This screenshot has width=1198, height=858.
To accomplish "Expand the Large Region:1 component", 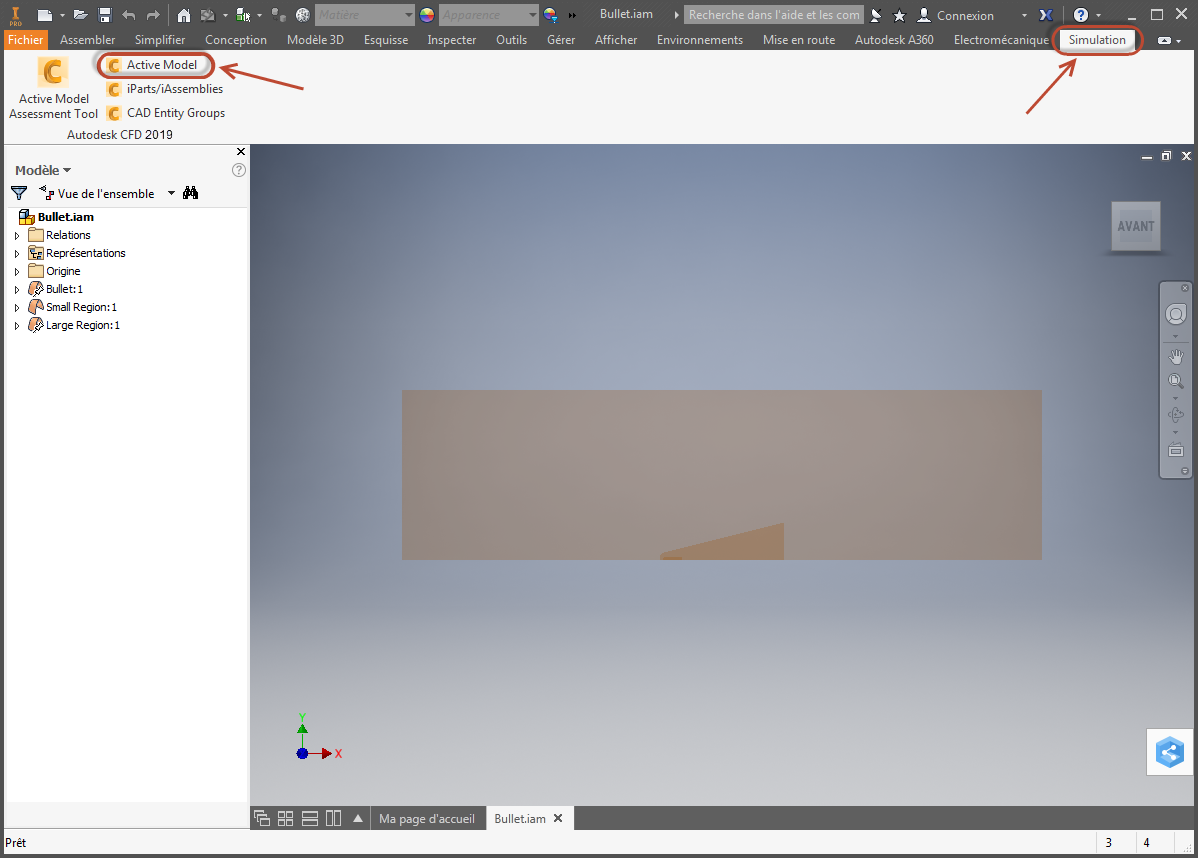I will pyautogui.click(x=17, y=325).
